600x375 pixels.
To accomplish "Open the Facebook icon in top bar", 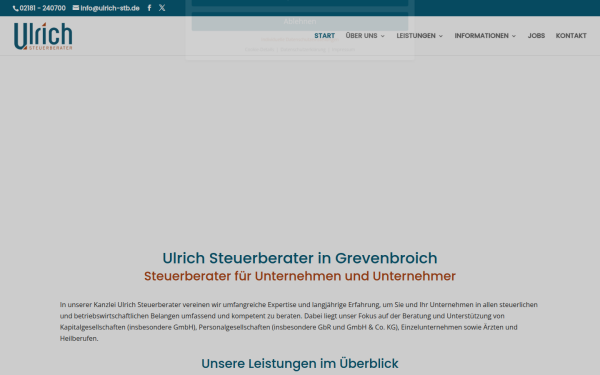I will [149, 8].
